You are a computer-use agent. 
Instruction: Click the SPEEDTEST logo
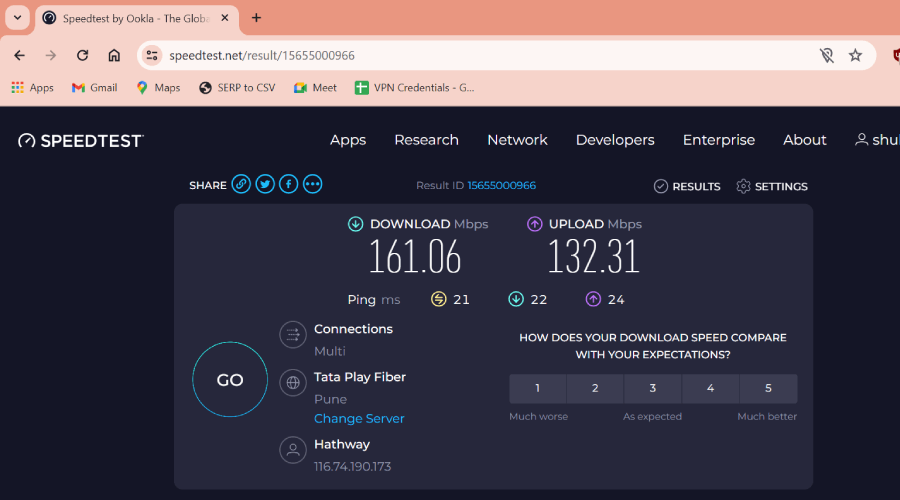pyautogui.click(x=81, y=141)
